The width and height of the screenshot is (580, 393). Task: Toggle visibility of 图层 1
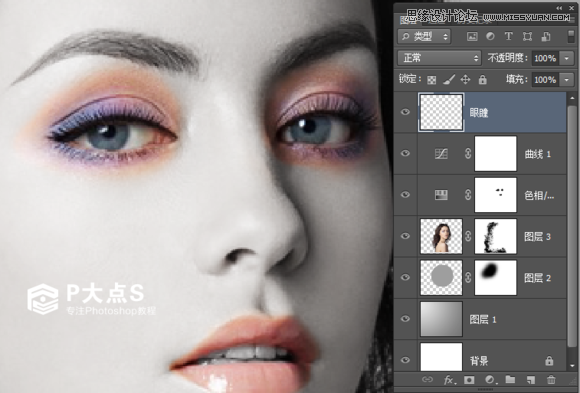[405, 319]
